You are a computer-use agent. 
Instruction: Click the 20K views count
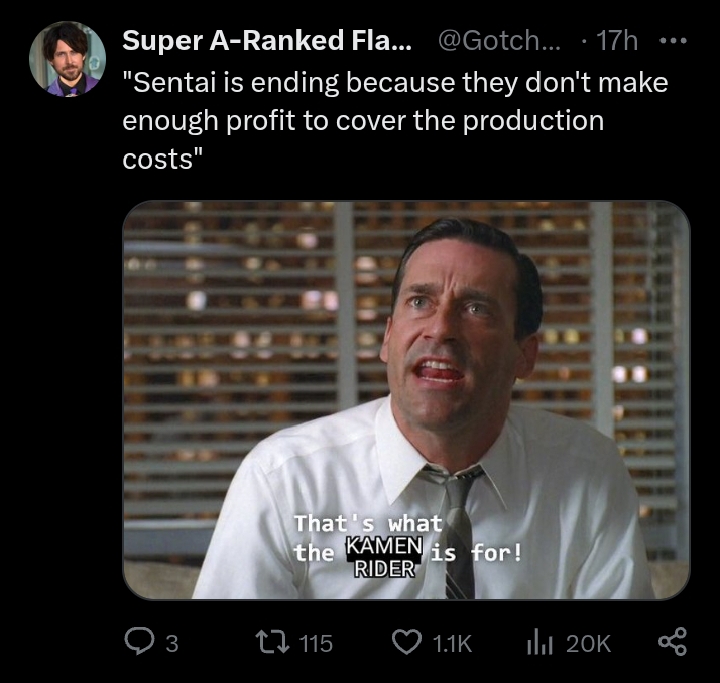pyautogui.click(x=588, y=644)
